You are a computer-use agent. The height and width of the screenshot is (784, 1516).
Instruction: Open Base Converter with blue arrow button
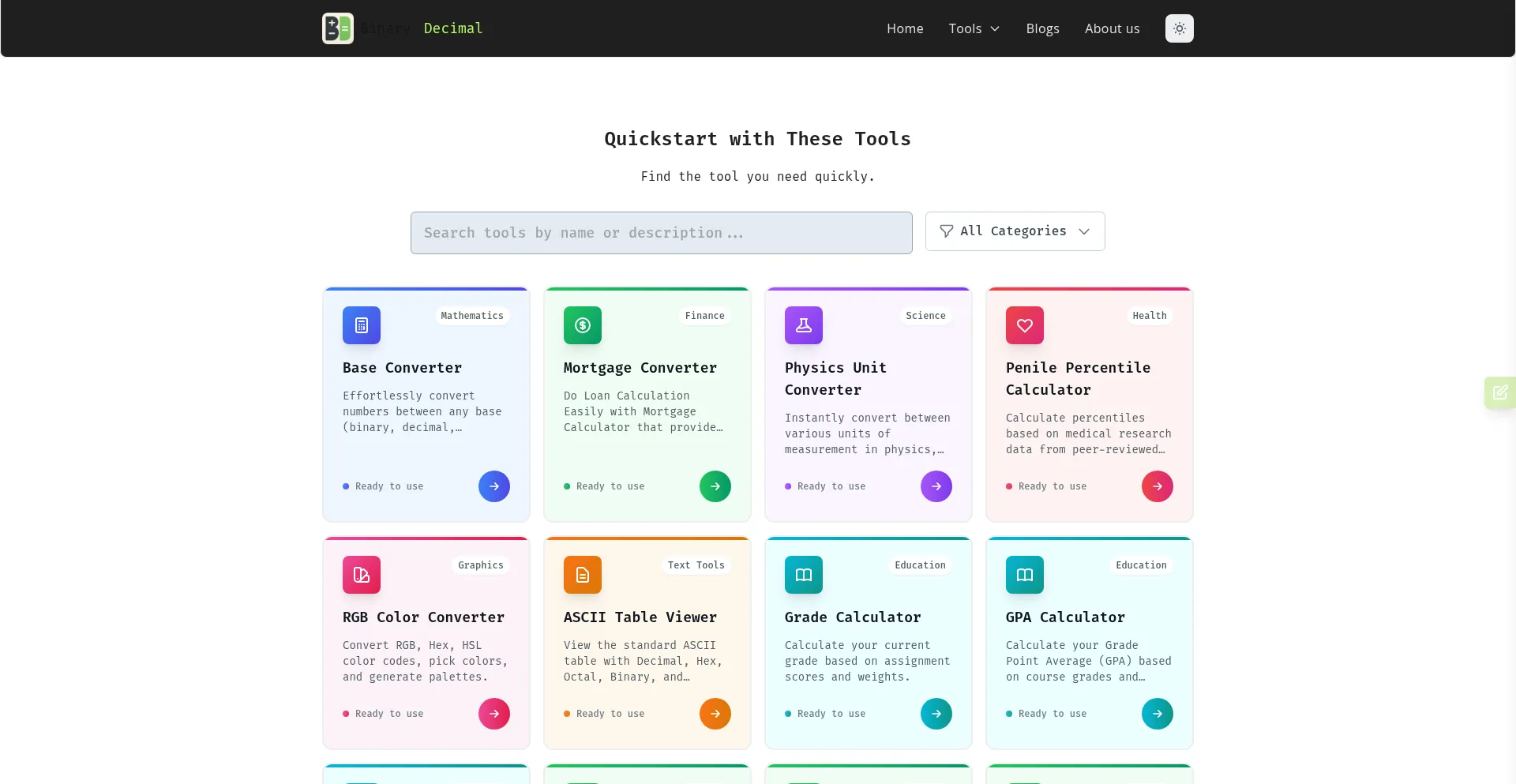[x=494, y=486]
